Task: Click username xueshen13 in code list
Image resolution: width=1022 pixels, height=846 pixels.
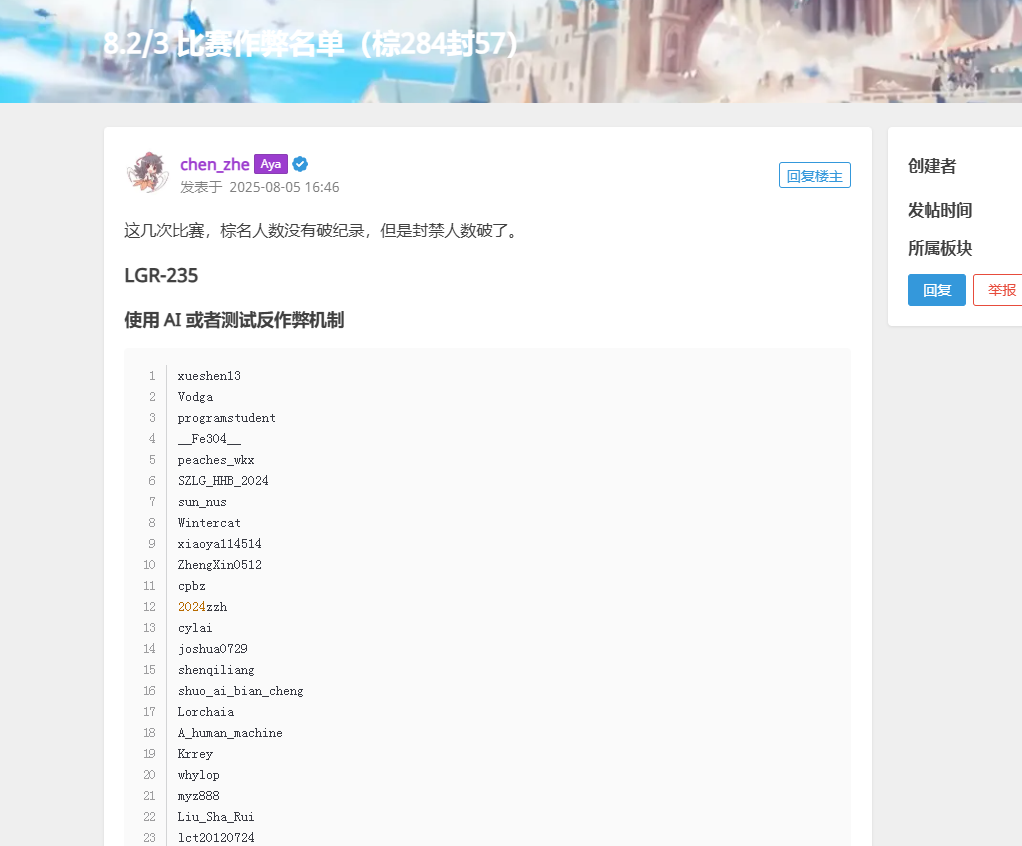Action: pos(209,376)
